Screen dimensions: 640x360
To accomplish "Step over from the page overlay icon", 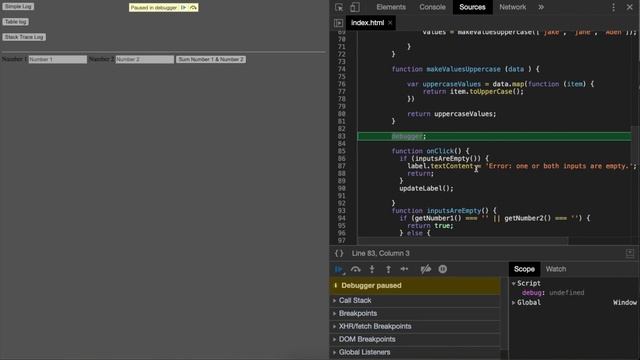I will (193, 7).
